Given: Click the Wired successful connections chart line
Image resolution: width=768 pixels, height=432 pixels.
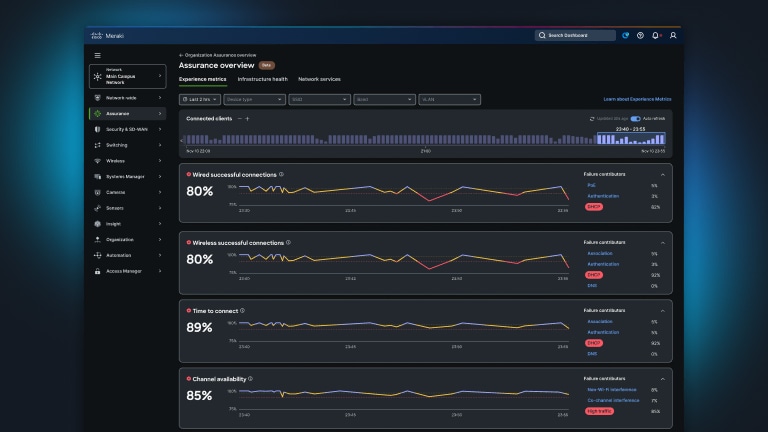Looking at the screenshot, I should pos(404,191).
